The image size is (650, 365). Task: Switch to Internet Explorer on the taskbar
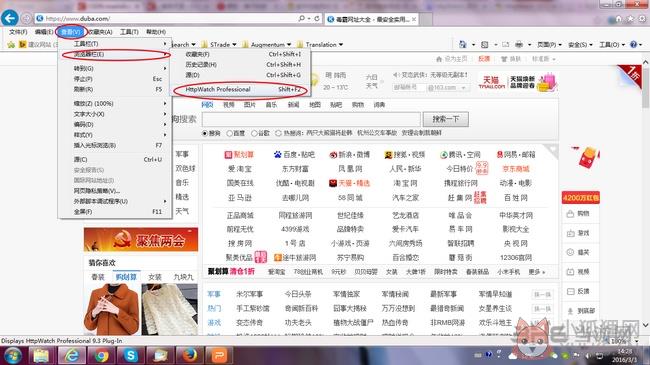[x=72, y=356]
